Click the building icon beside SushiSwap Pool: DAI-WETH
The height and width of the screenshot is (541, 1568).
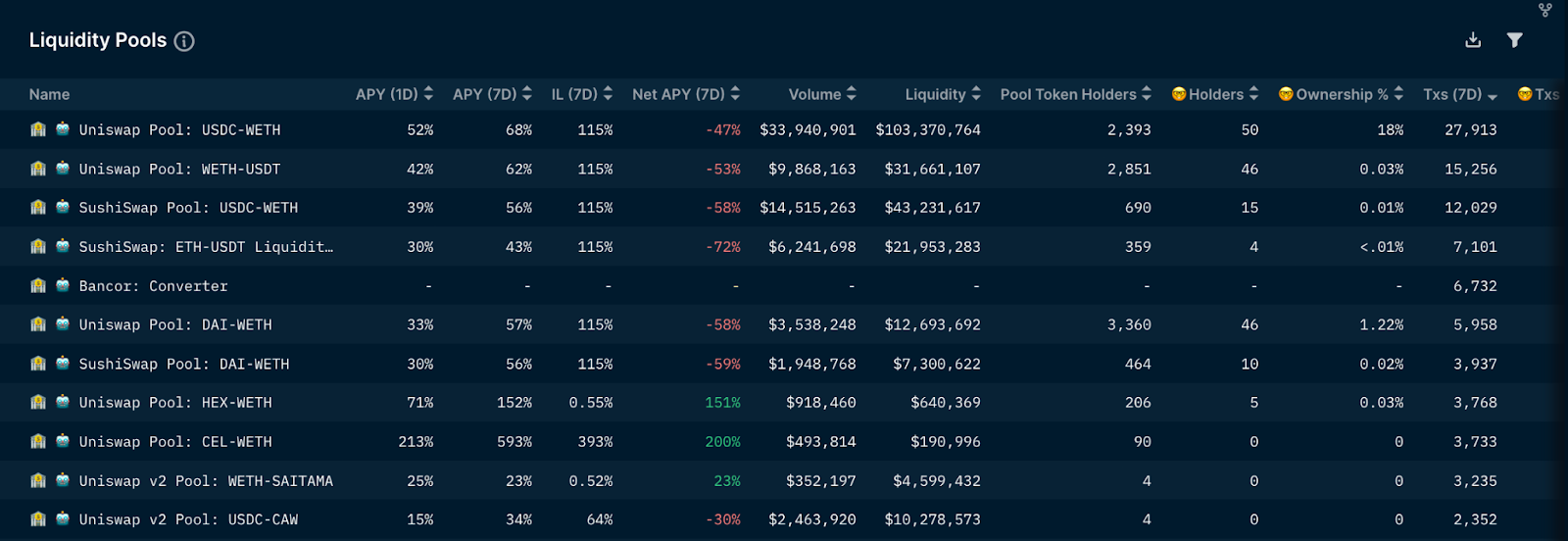(38, 364)
